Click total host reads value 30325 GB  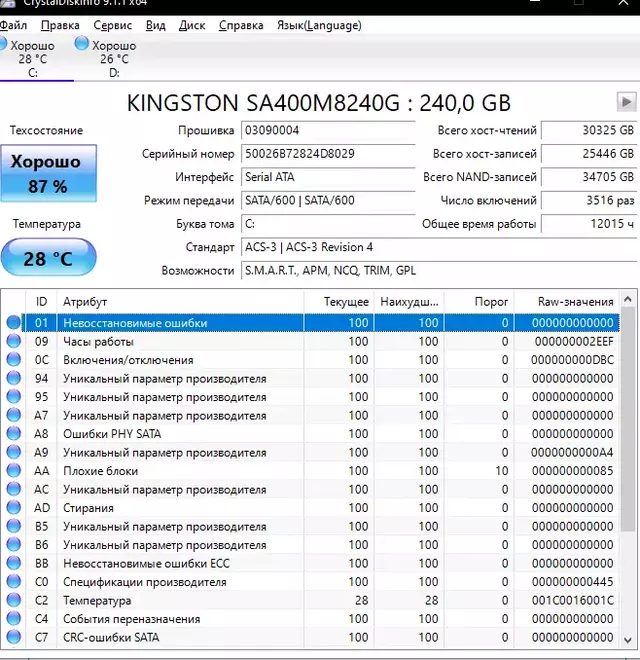click(589, 130)
